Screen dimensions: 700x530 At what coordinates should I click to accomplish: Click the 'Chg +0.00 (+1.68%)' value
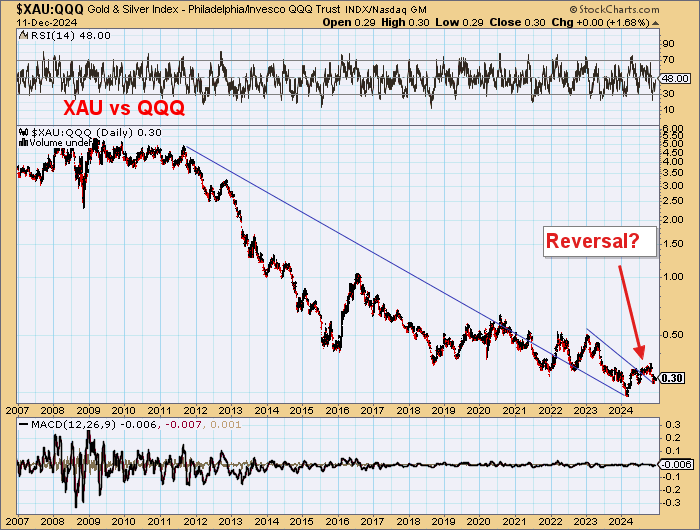[x=600, y=22]
